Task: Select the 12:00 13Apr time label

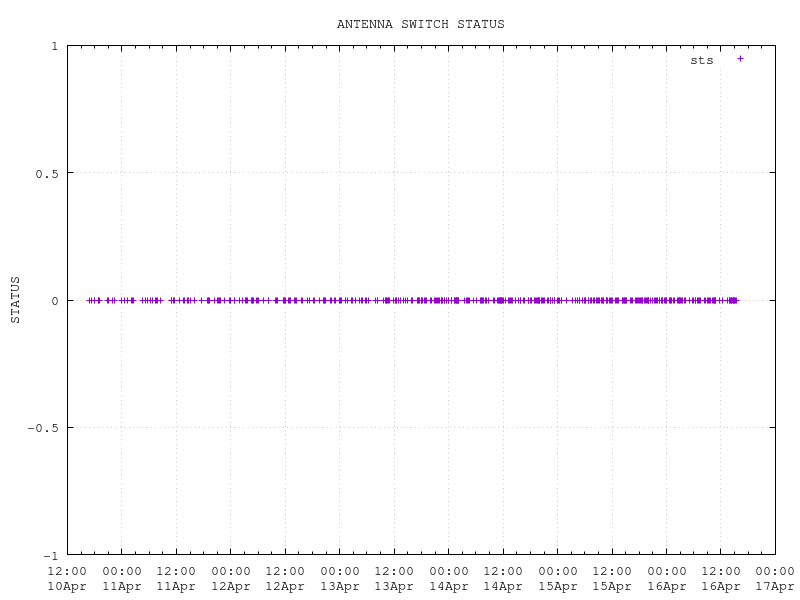Action: [394, 578]
